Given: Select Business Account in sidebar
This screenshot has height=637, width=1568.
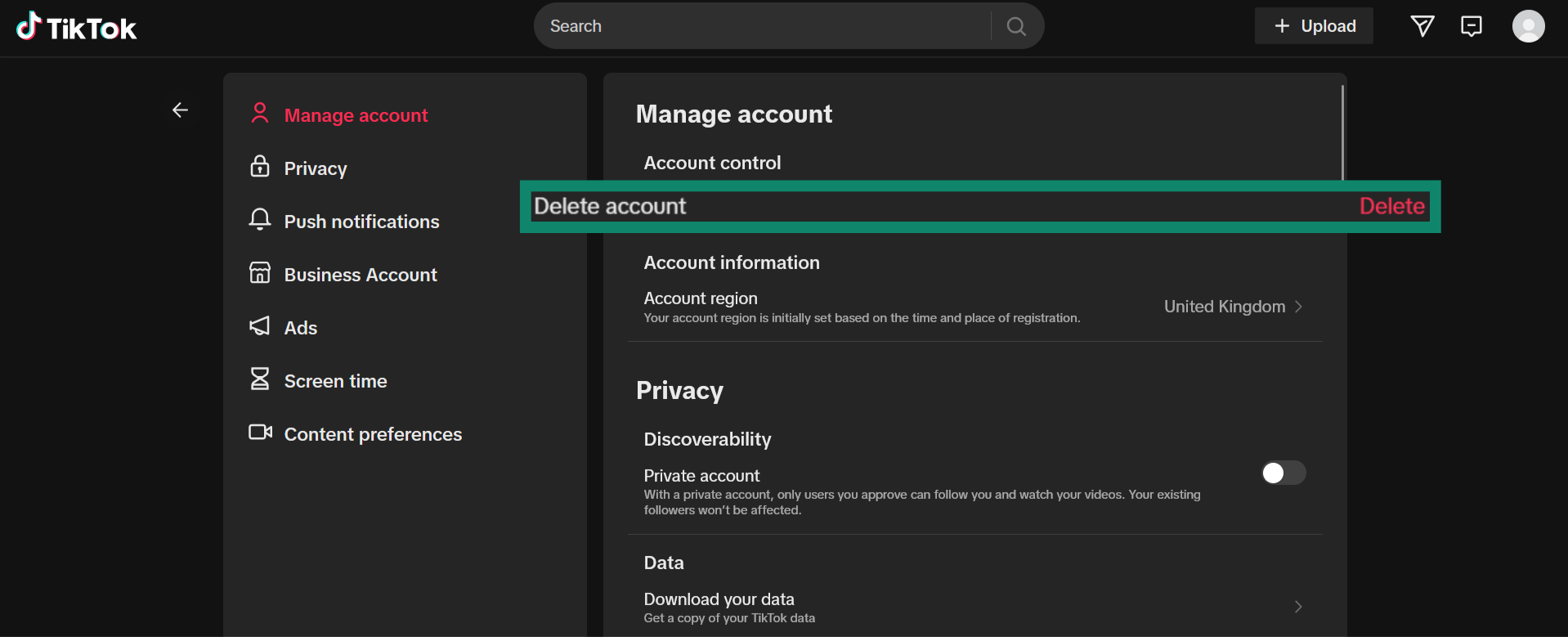Looking at the screenshot, I should [x=360, y=275].
